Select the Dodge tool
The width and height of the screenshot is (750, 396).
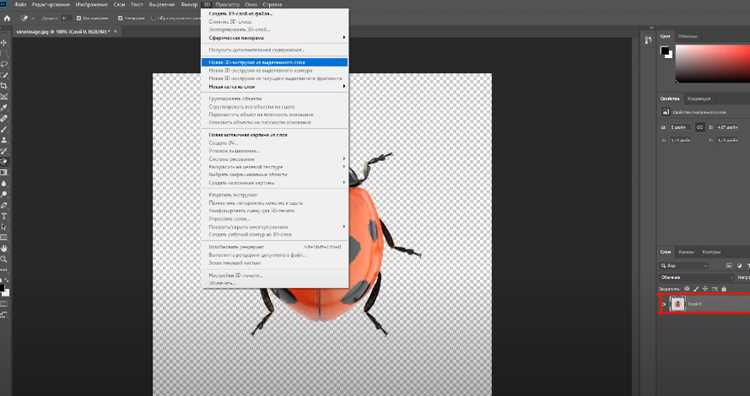[4, 194]
